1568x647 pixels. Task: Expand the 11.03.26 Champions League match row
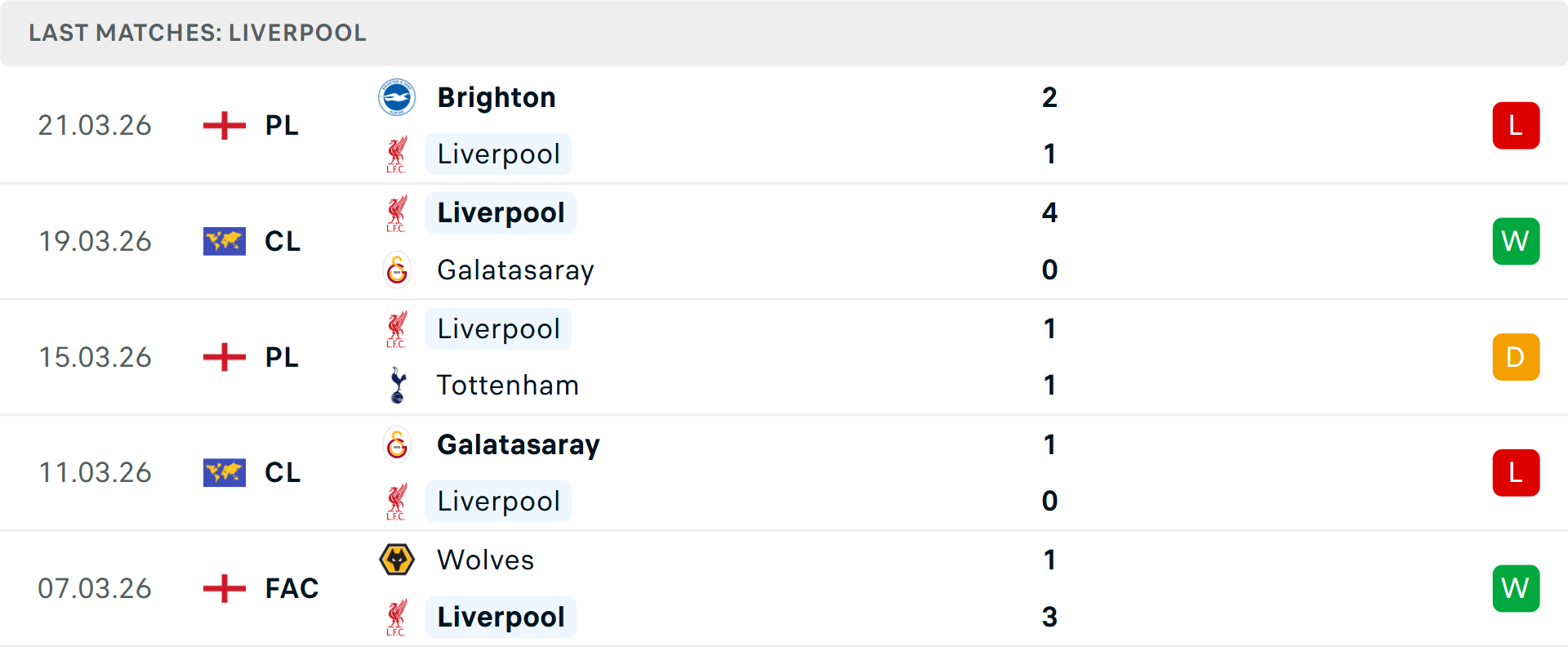click(x=784, y=472)
